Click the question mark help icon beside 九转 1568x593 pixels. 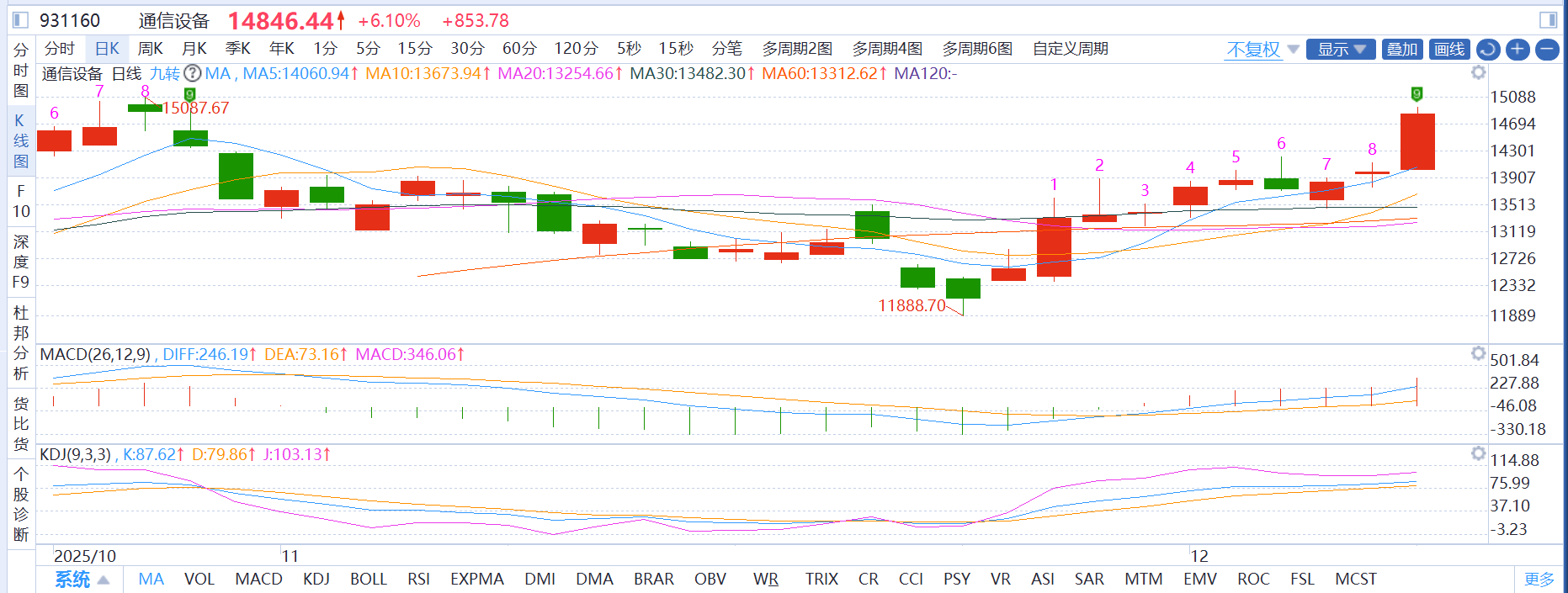click(192, 73)
